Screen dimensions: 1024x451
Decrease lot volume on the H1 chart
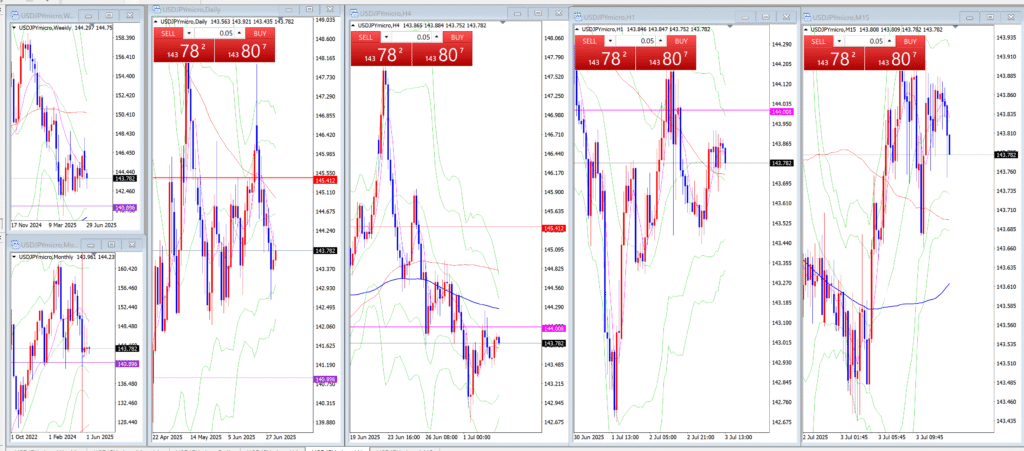click(610, 40)
